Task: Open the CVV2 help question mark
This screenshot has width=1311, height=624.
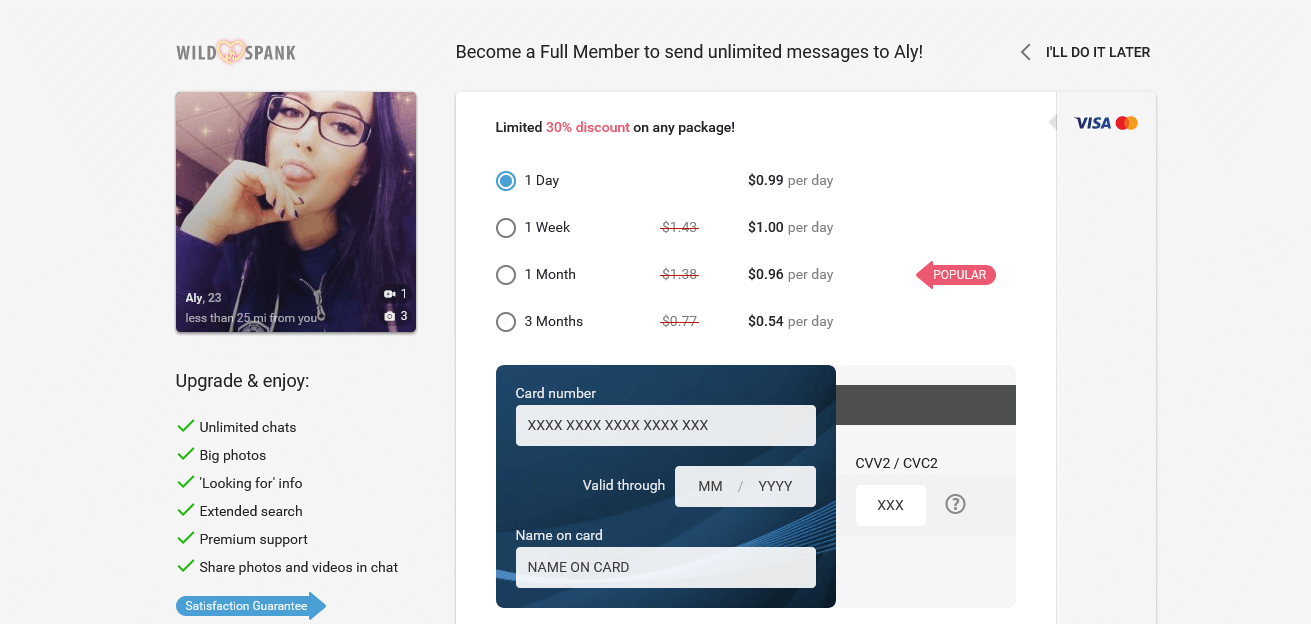Action: [955, 504]
